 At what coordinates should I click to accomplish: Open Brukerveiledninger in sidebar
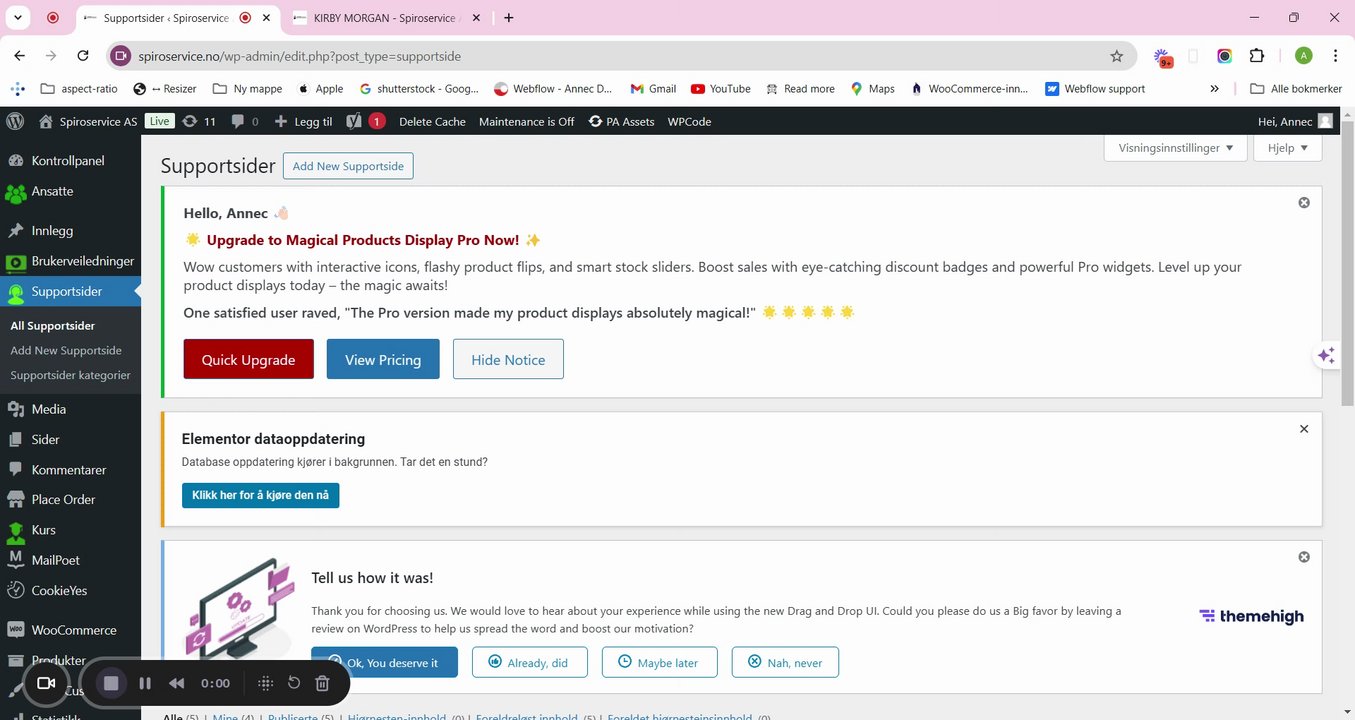70,261
